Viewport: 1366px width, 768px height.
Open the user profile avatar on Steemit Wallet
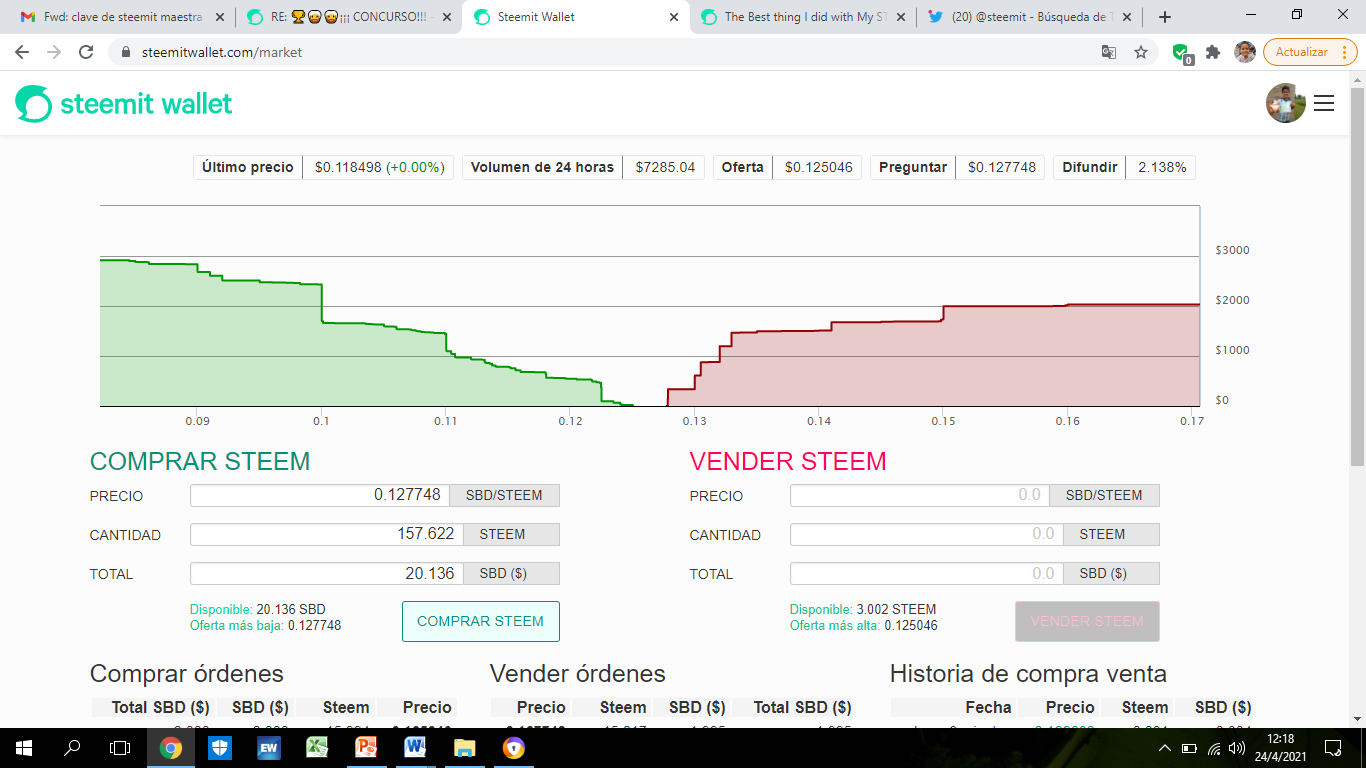[x=1286, y=103]
